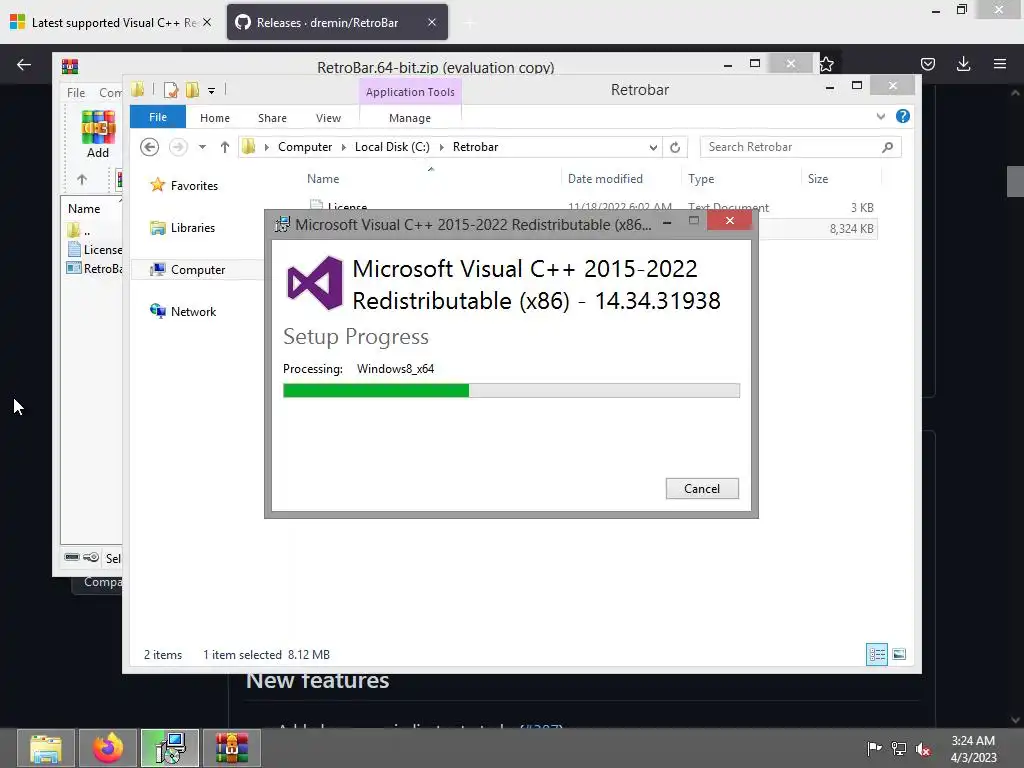1024x768 pixels.
Task: Open the Share ribbon tab
Action: [272, 118]
